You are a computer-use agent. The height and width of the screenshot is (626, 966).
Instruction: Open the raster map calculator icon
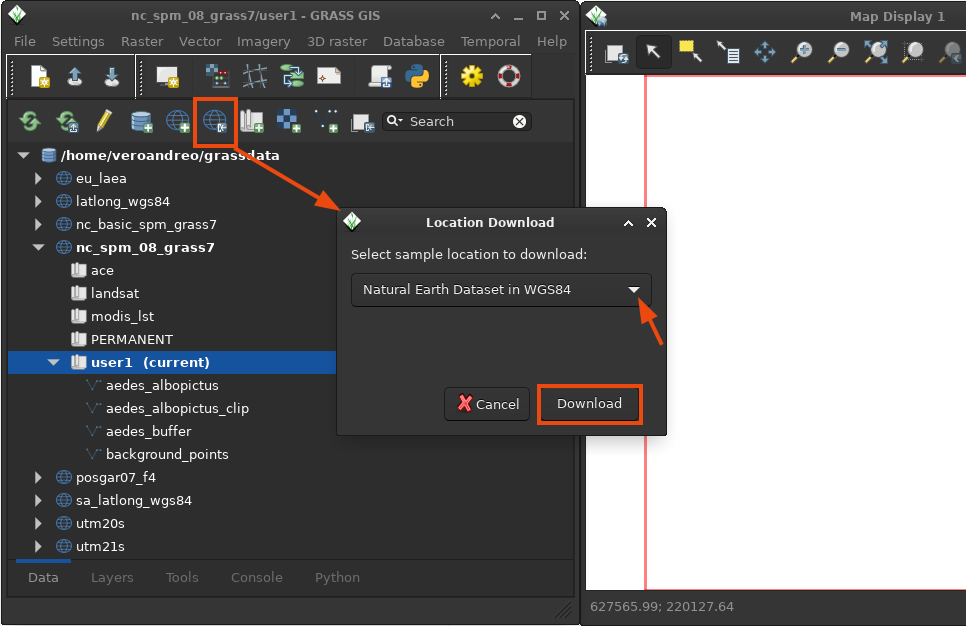(x=217, y=76)
